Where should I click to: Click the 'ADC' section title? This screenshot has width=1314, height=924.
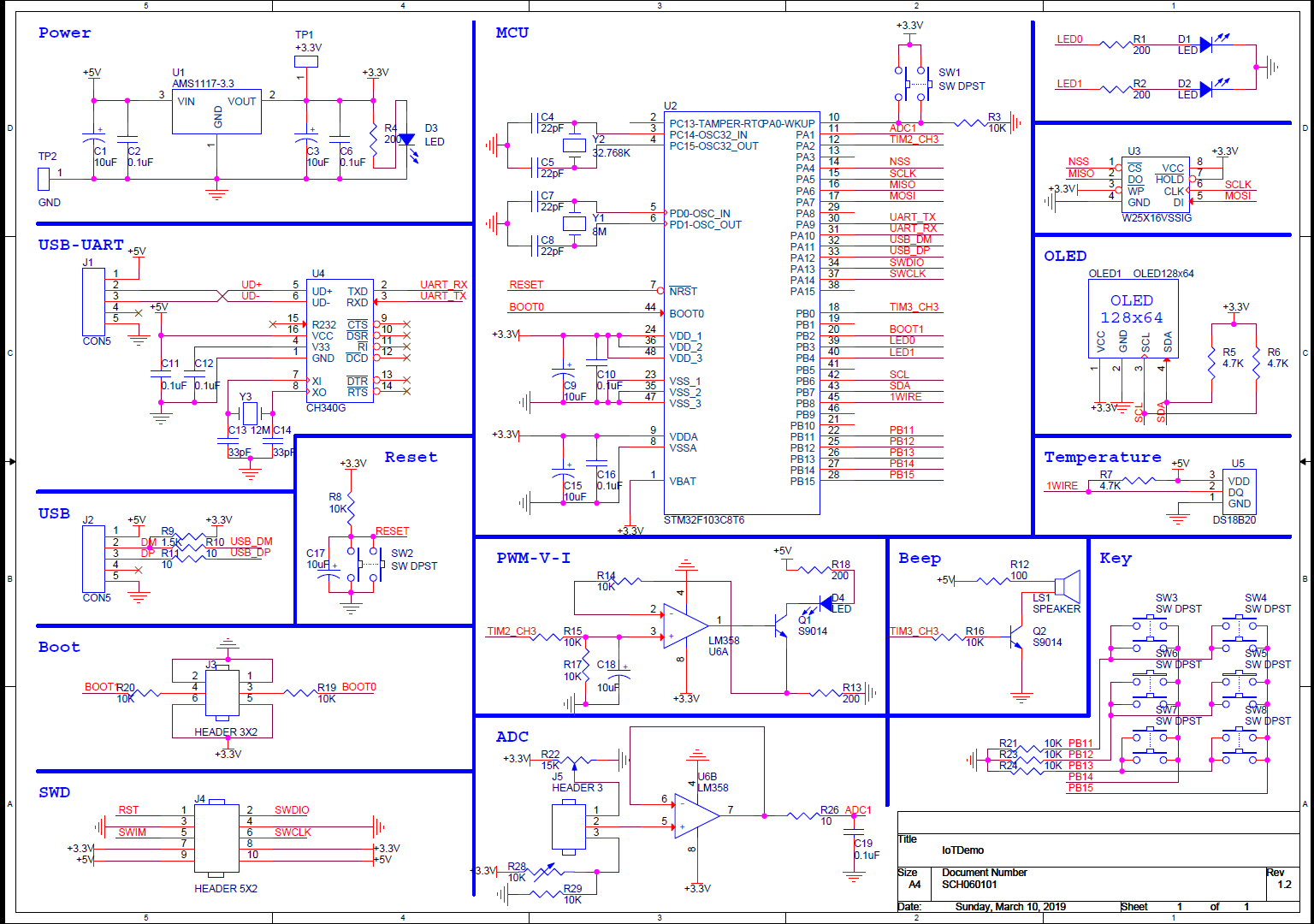pyautogui.click(x=512, y=737)
